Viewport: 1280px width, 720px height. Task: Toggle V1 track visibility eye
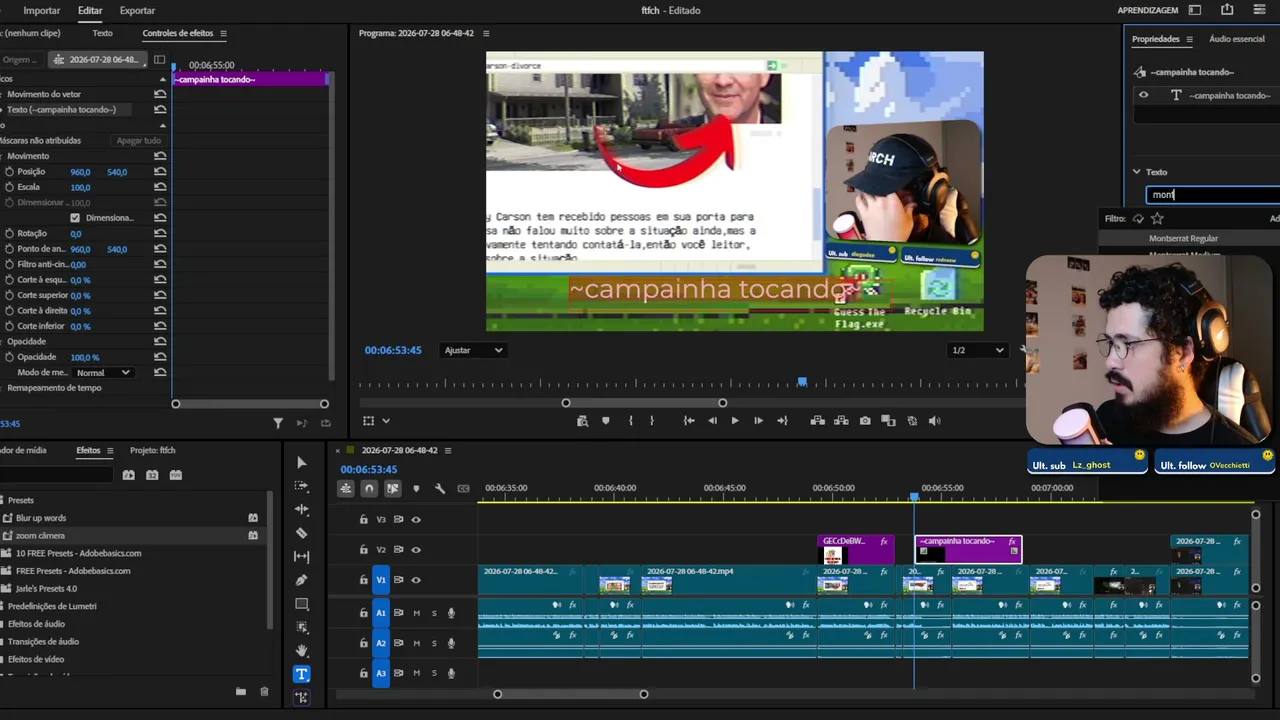click(416, 580)
